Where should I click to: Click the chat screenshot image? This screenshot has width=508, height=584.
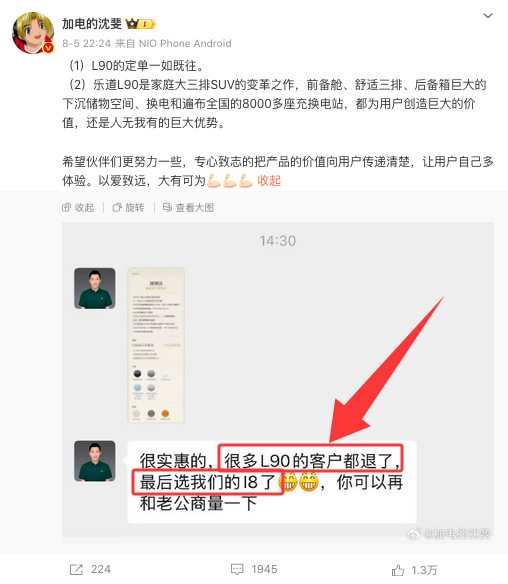278,380
